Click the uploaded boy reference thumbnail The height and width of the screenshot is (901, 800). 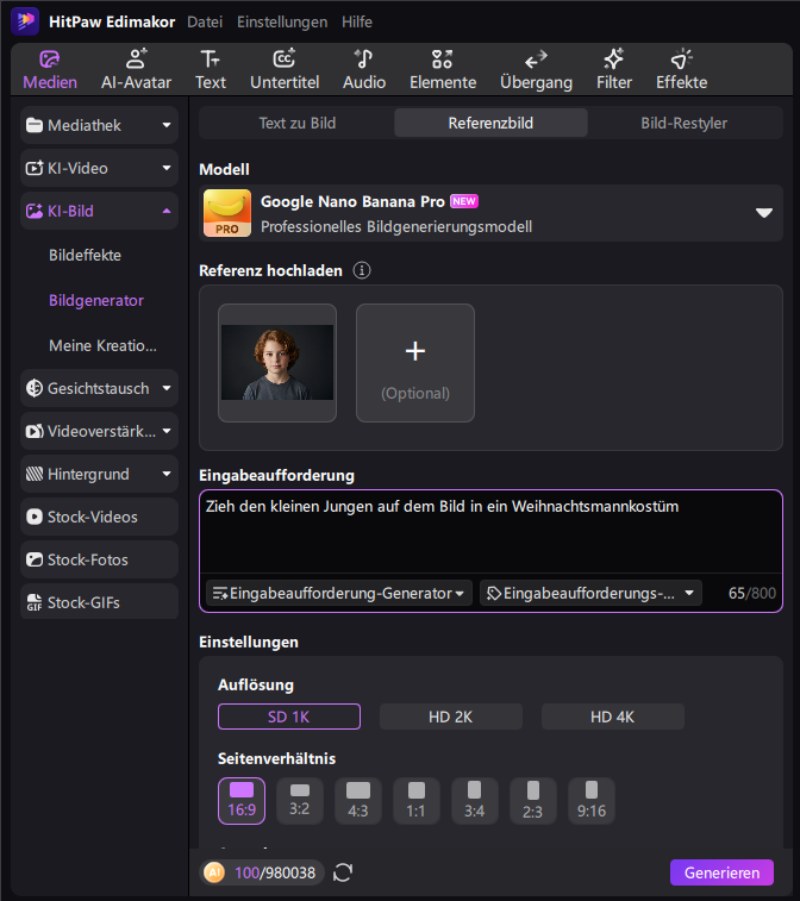tap(277, 362)
